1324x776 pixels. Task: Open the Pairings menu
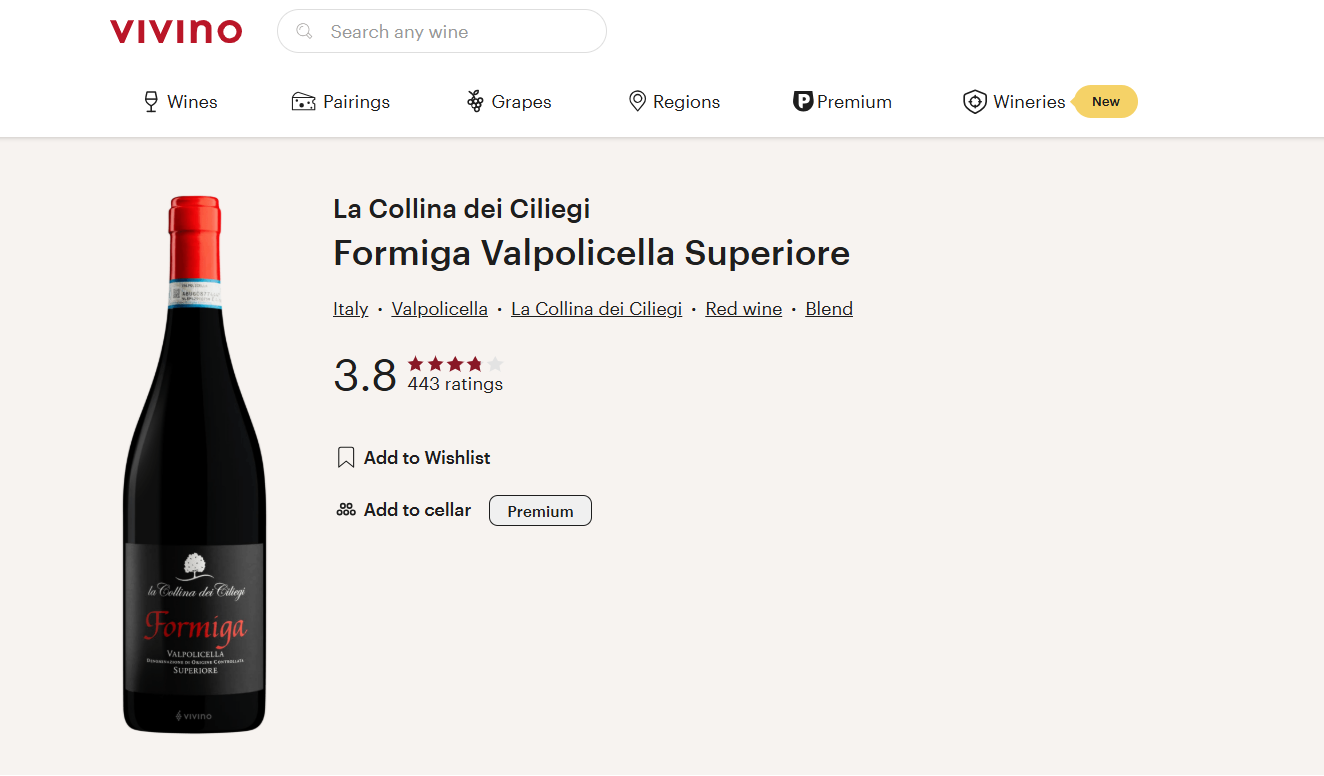point(356,102)
